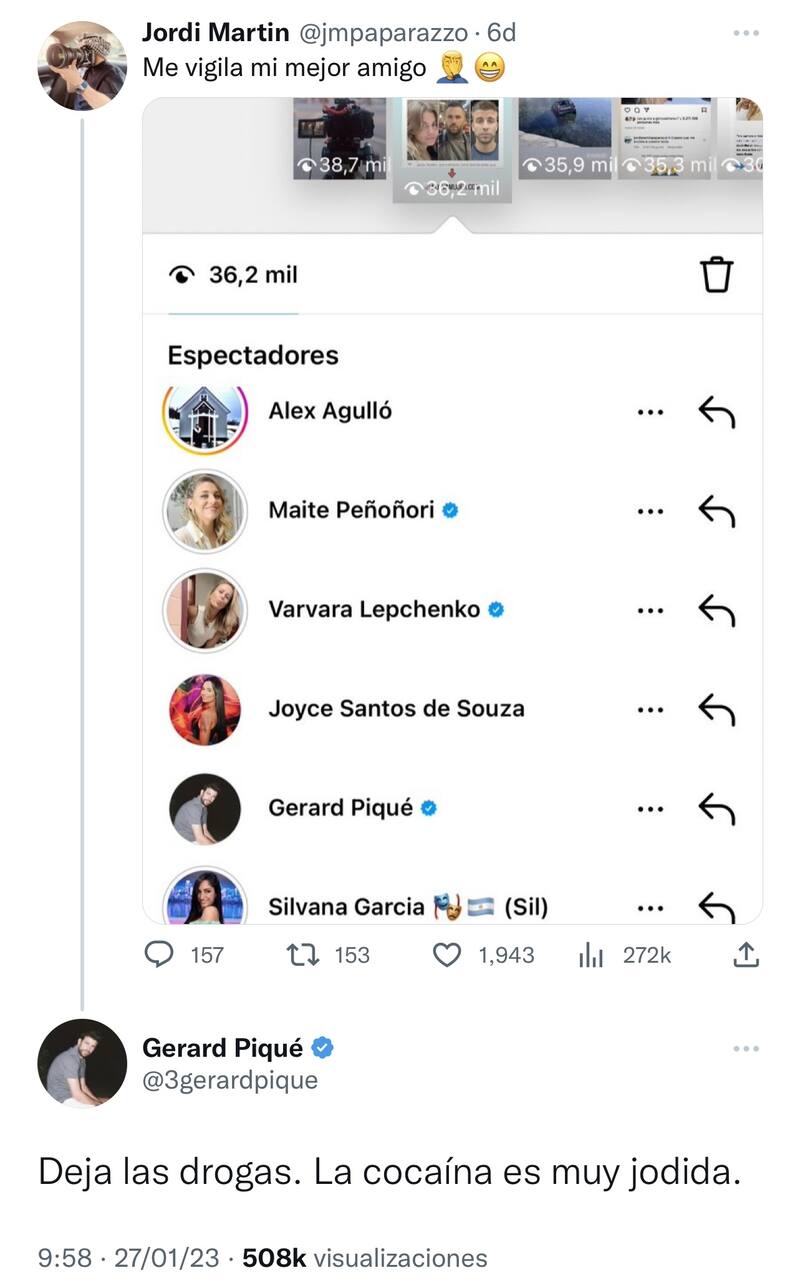Viewport: 800px width, 1283px height.
Task: Reply to Varvara Lepchenko with arrow
Action: (x=716, y=609)
